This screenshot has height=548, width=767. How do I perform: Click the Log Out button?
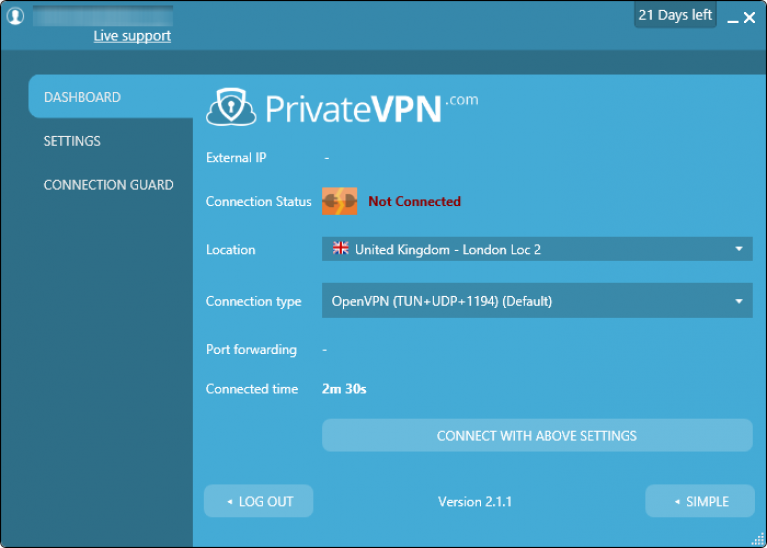[258, 501]
